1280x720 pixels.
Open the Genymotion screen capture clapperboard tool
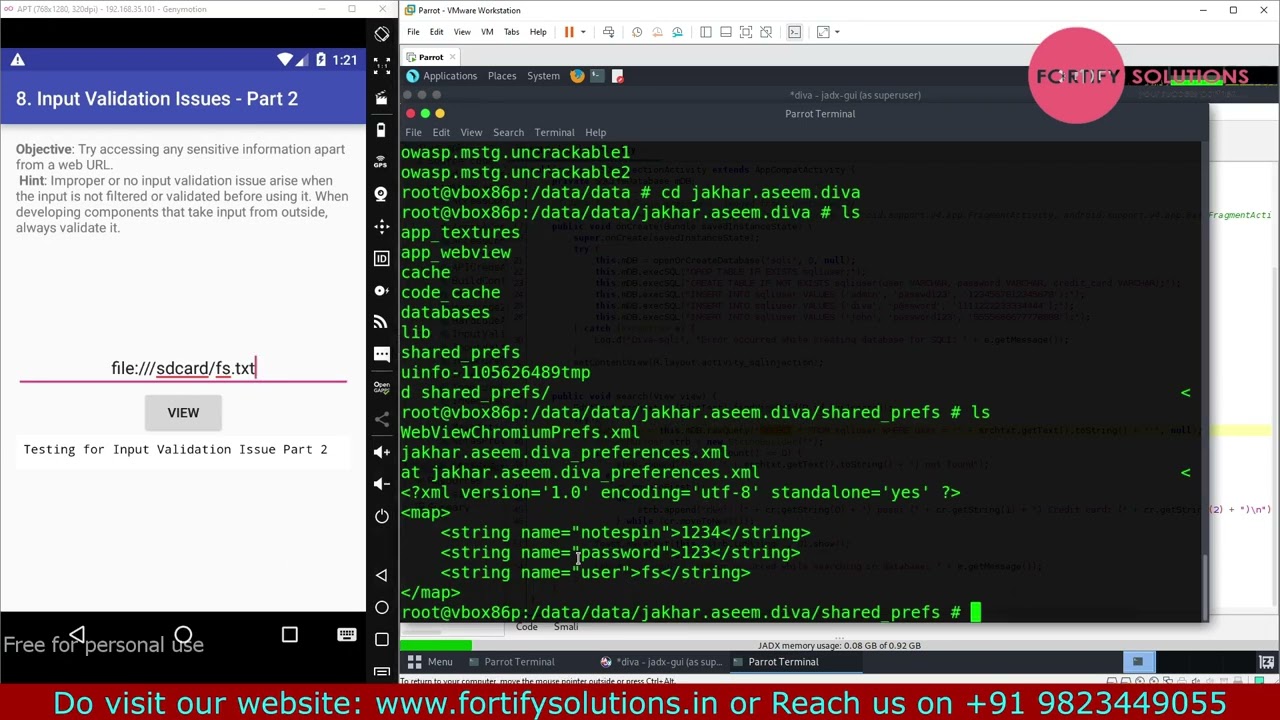pos(382,98)
